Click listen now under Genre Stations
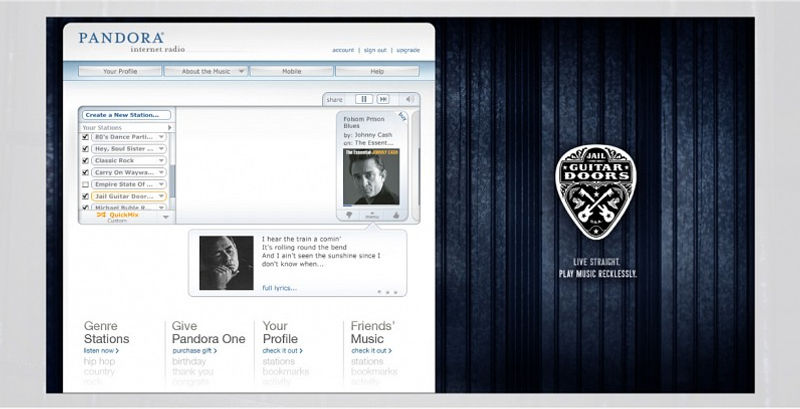This screenshot has width=800, height=409. coord(101,351)
